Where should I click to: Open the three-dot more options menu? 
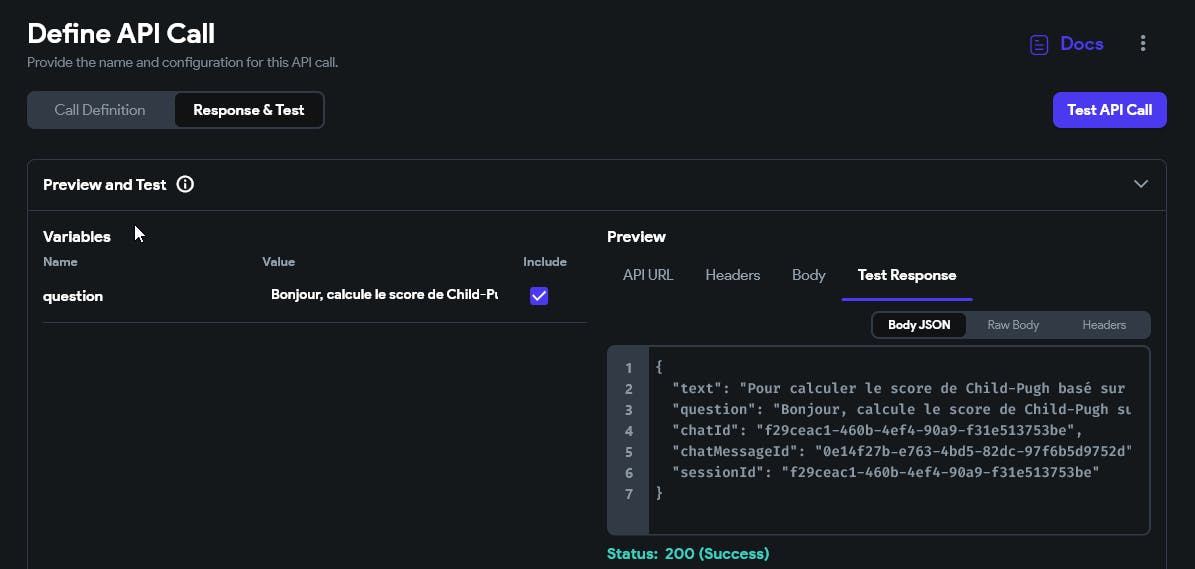1143,44
